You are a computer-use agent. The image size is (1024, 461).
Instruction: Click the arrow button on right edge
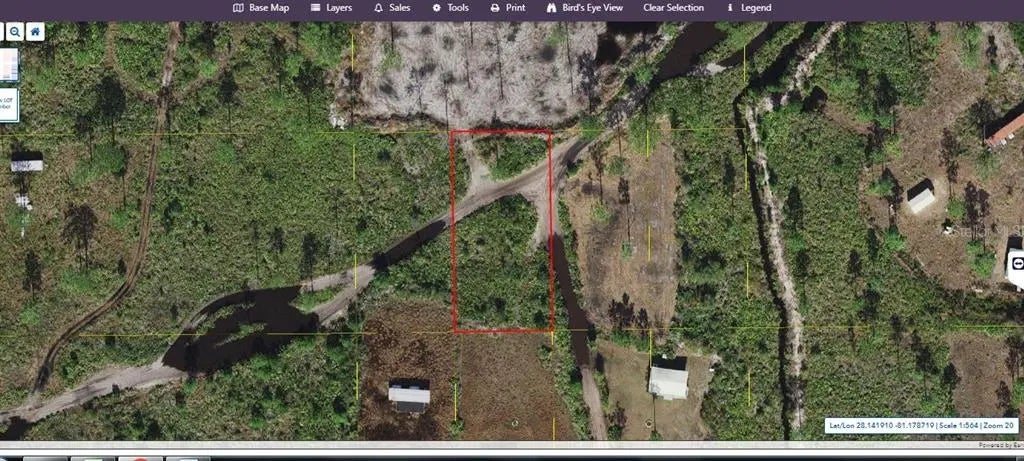click(1017, 263)
